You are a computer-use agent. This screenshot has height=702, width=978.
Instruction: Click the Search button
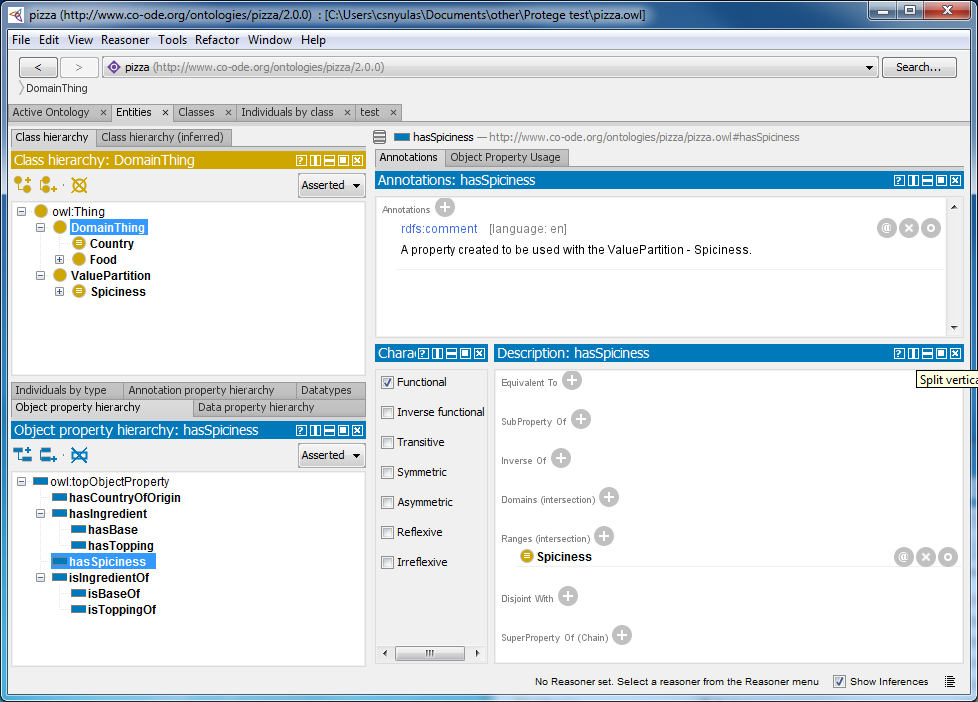point(918,67)
